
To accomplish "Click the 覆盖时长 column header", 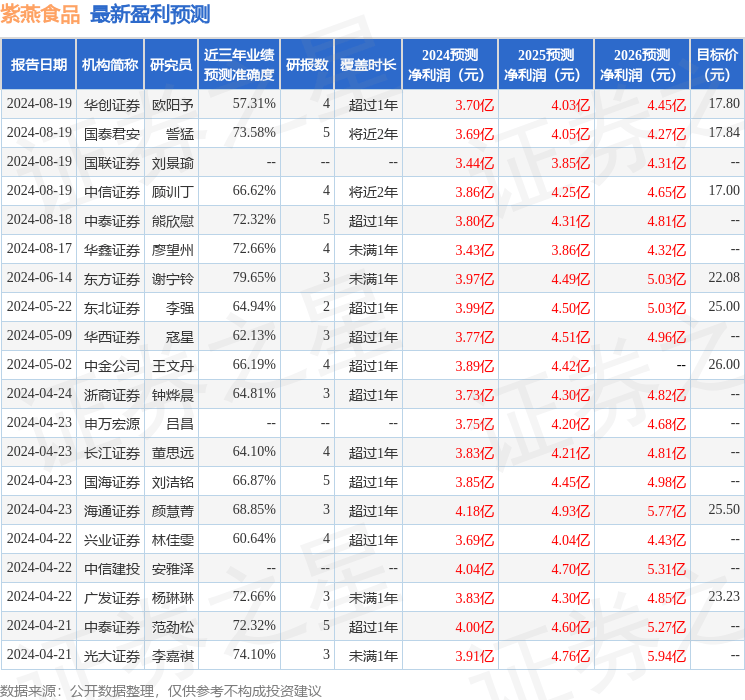I will click(368, 65).
